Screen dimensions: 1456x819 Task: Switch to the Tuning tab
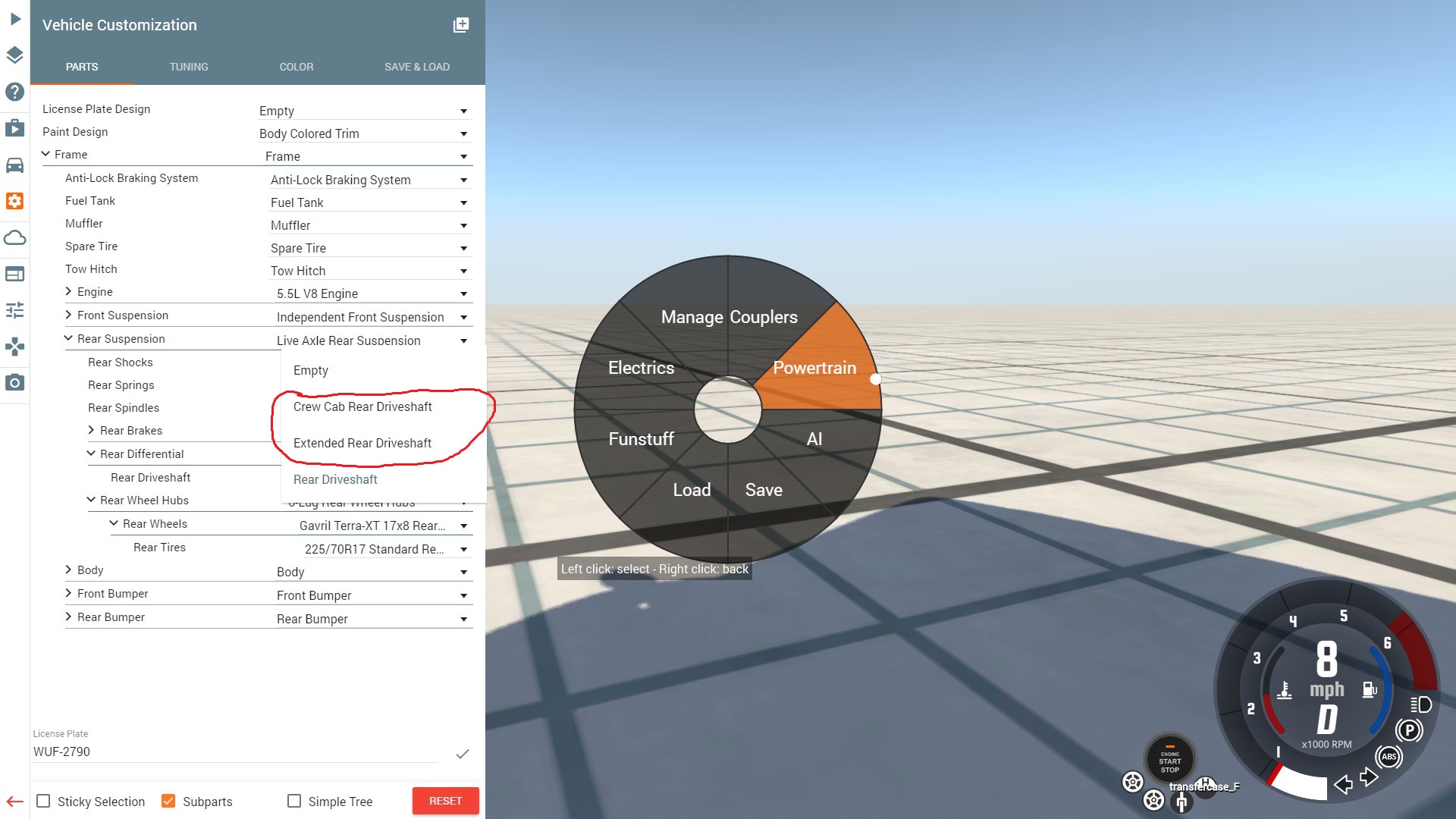189,67
